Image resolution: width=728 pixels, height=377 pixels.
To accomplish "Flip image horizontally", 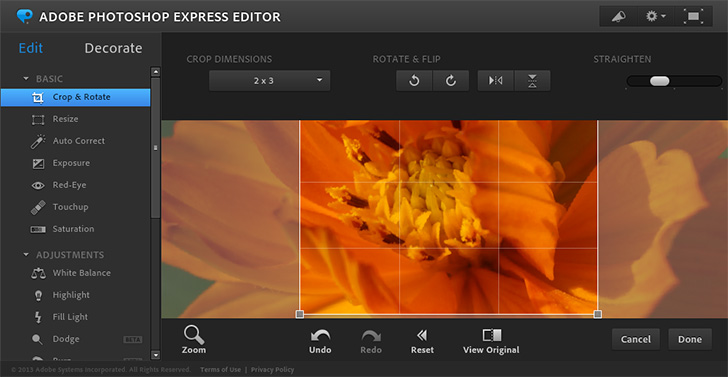I will pos(495,81).
